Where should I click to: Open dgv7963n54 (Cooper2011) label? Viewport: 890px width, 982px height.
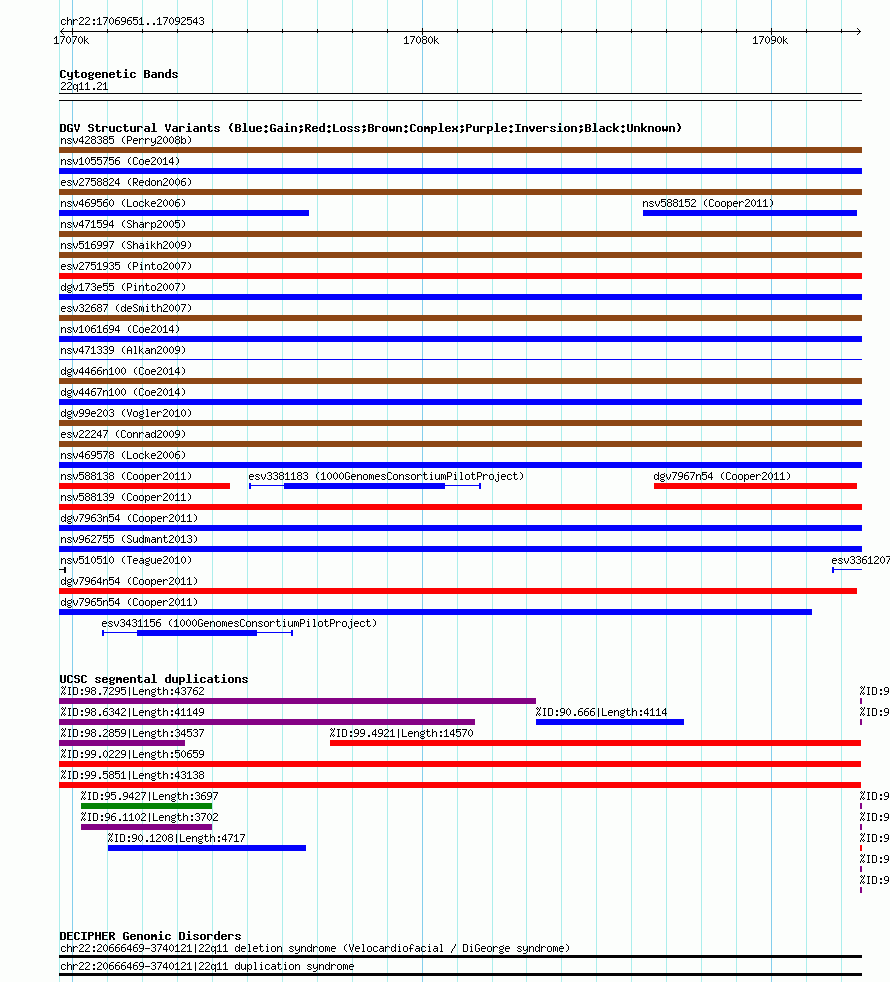[129, 519]
